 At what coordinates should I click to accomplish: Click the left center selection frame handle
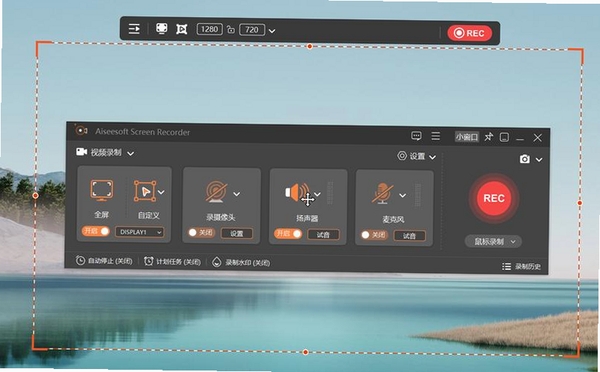click(35, 196)
